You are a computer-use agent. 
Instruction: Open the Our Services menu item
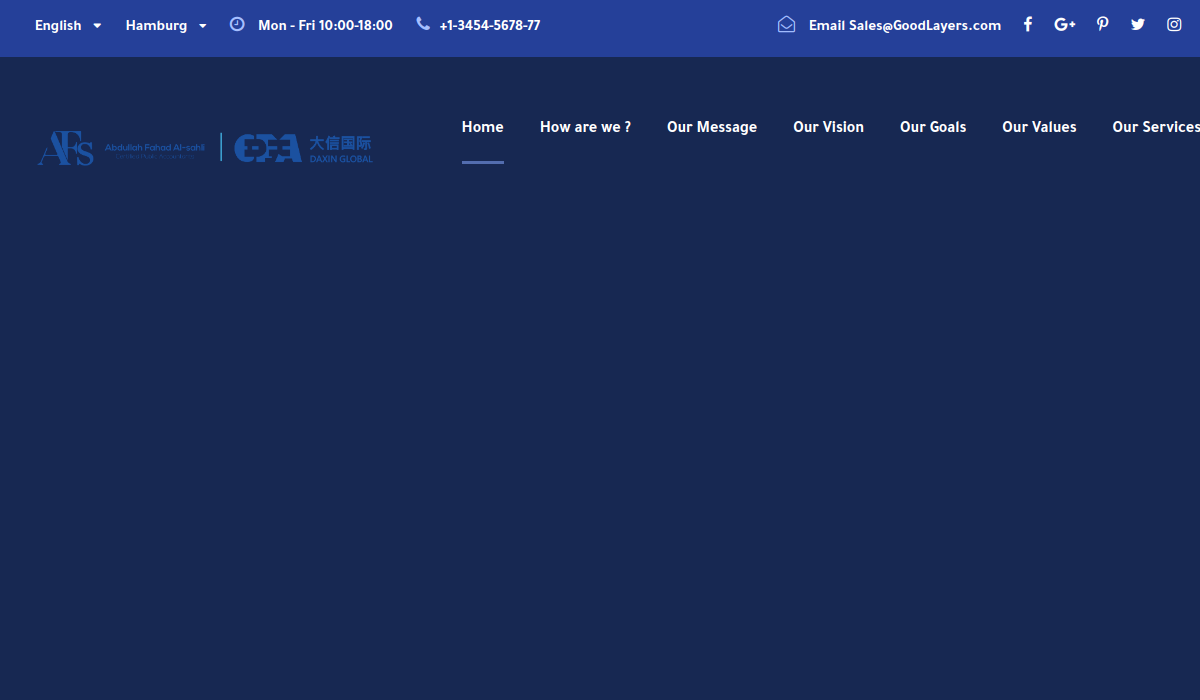[1156, 127]
